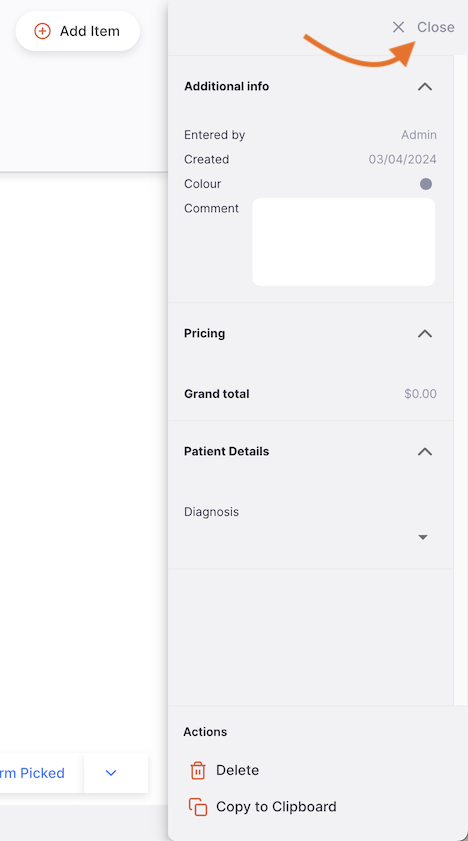Click the Add Item button label
This screenshot has height=841, width=468.
point(90,31)
